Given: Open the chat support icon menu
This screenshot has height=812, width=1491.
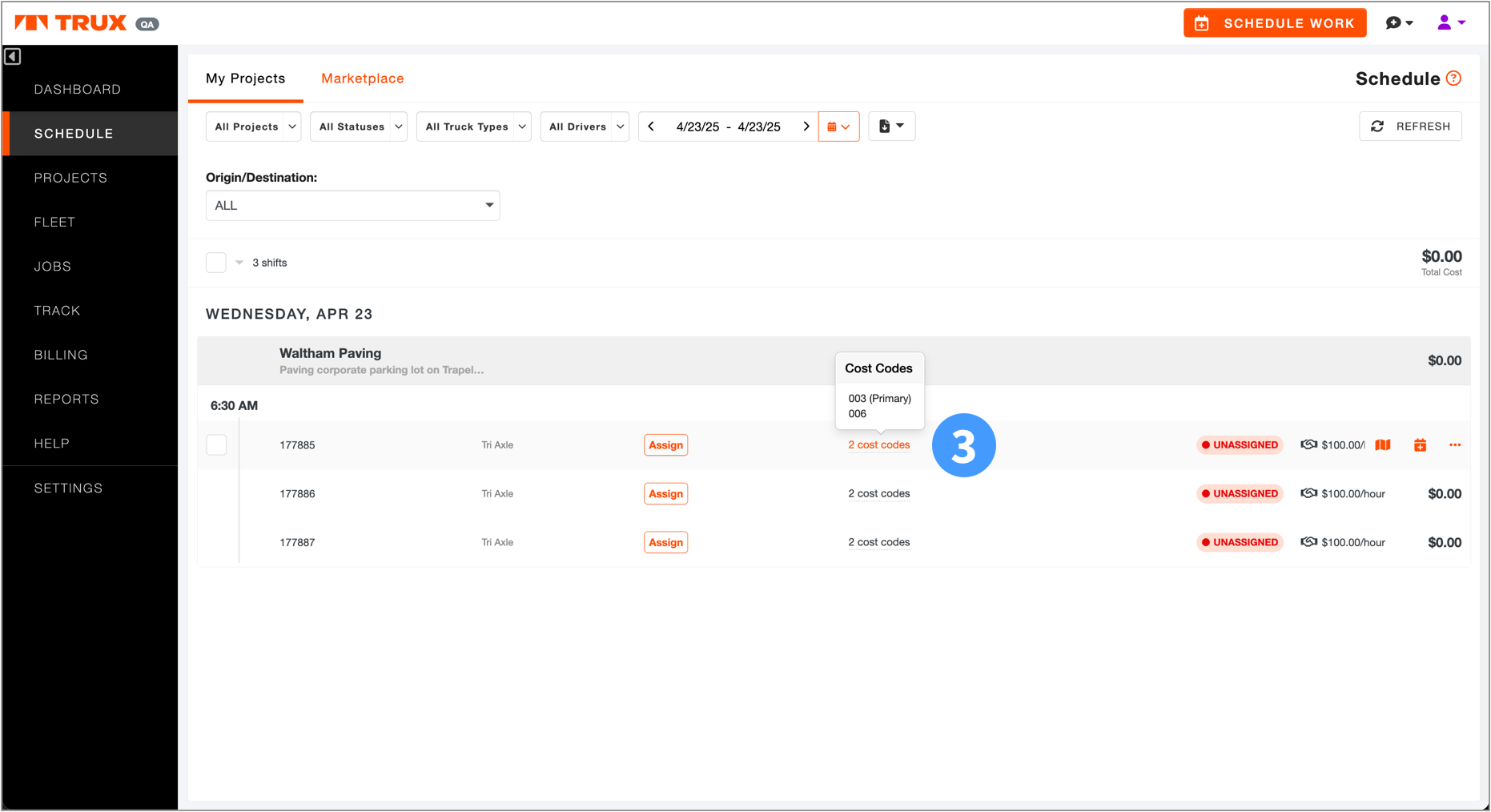Looking at the screenshot, I should [1398, 23].
